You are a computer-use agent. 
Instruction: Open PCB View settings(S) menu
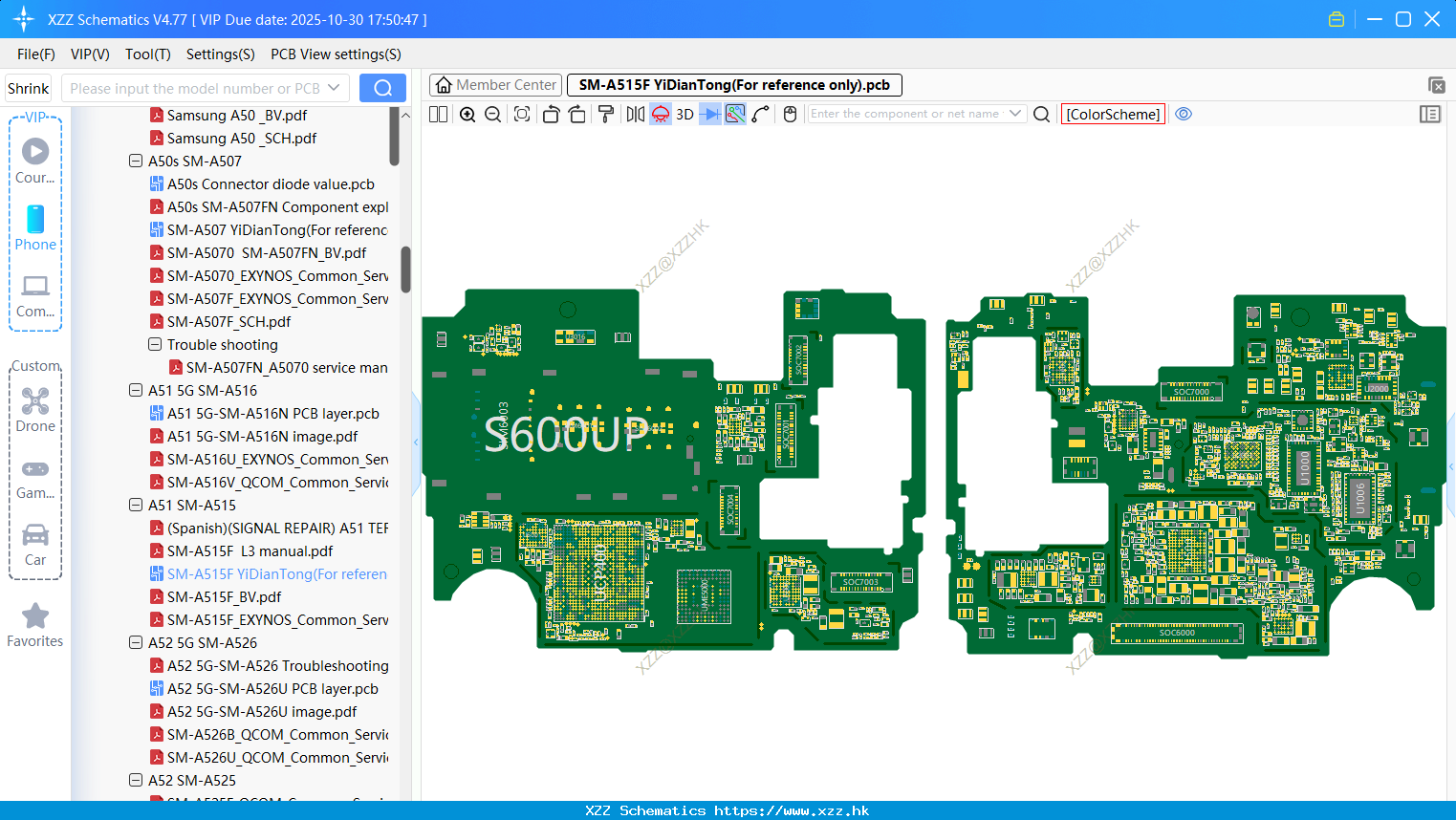[336, 54]
